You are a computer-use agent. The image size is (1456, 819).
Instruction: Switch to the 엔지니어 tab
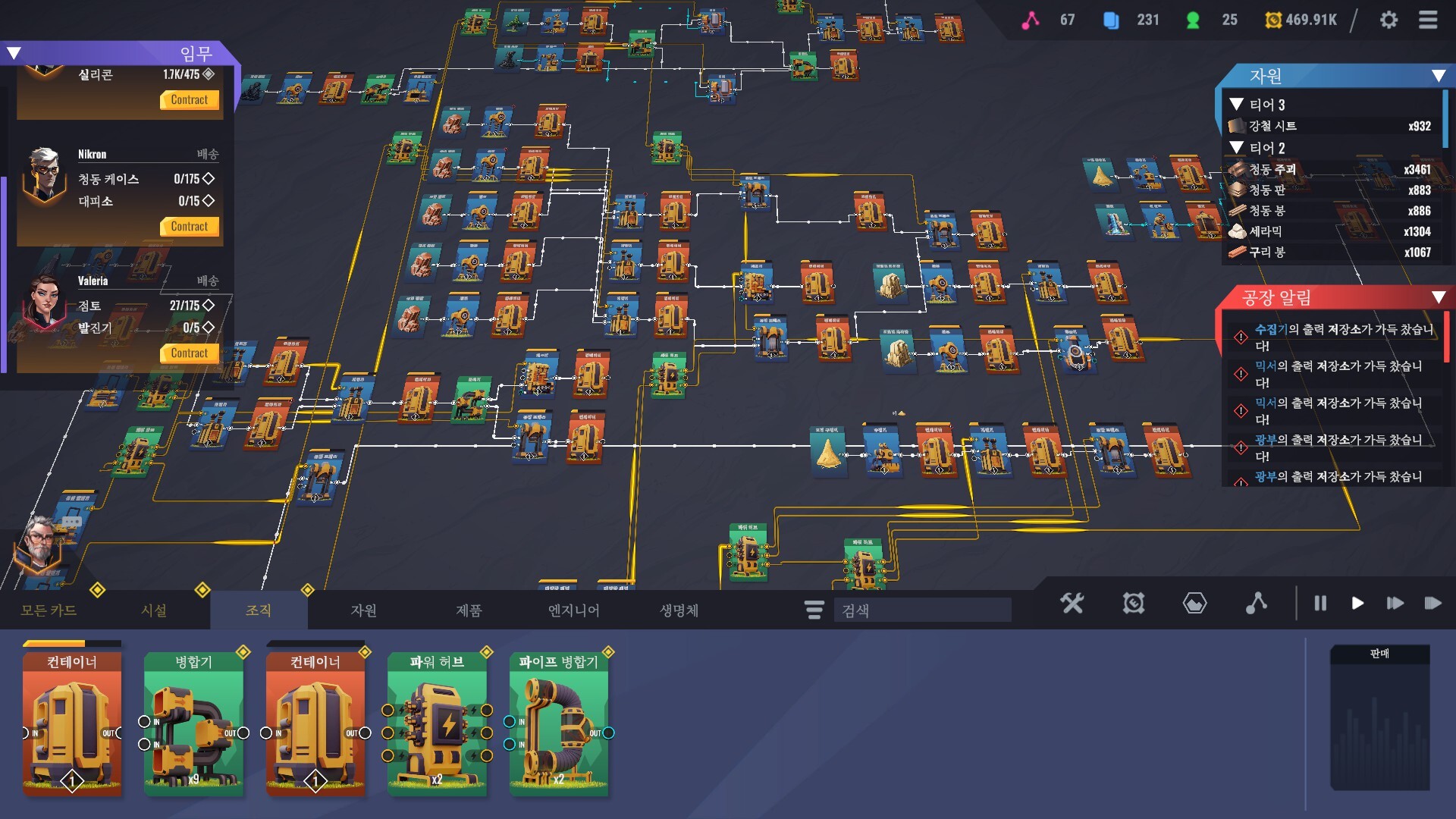[x=573, y=610]
